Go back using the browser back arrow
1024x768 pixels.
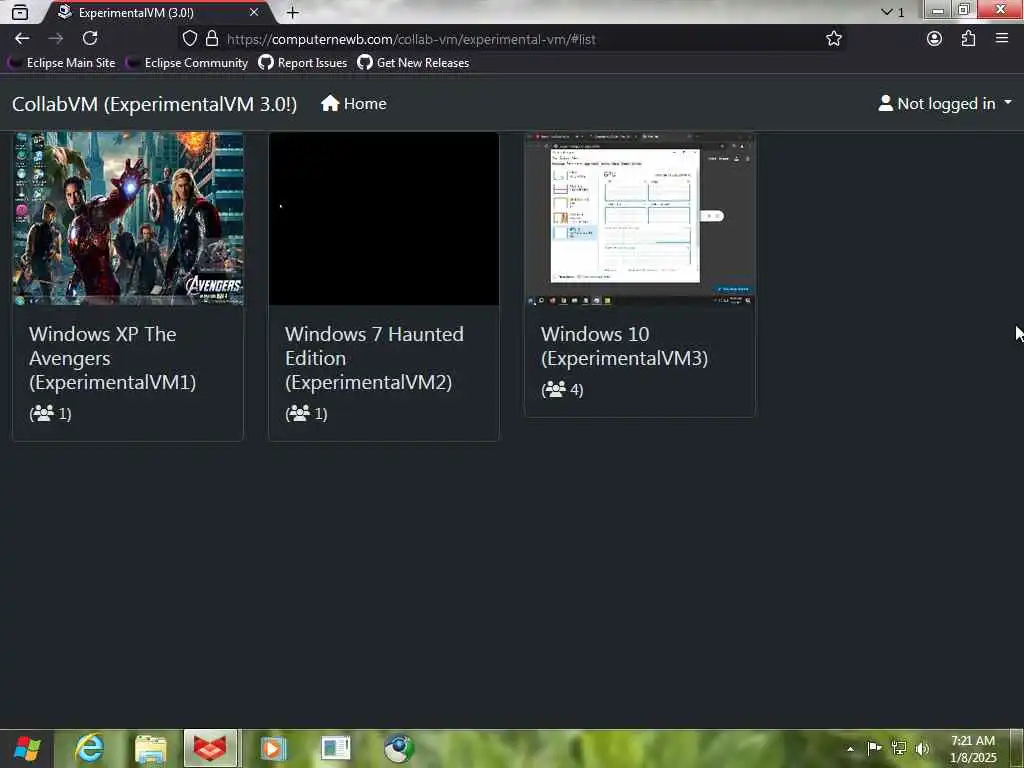(22, 39)
